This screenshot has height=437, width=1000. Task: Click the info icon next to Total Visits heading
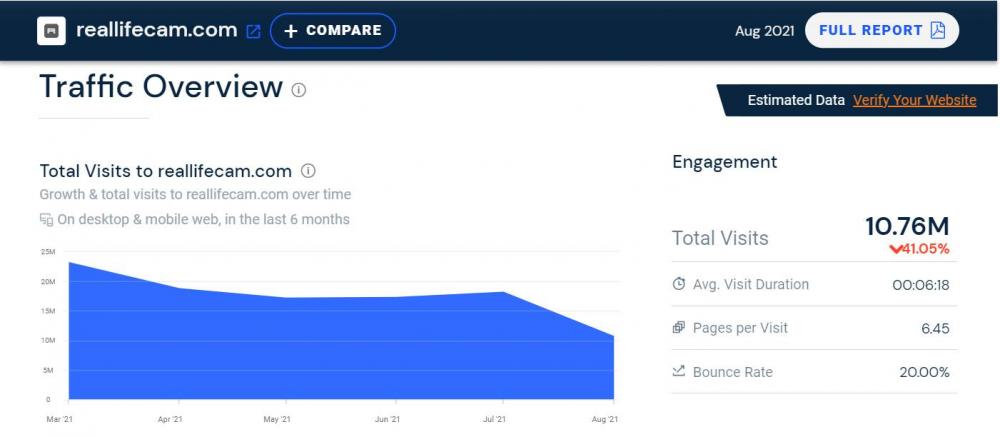tap(308, 171)
